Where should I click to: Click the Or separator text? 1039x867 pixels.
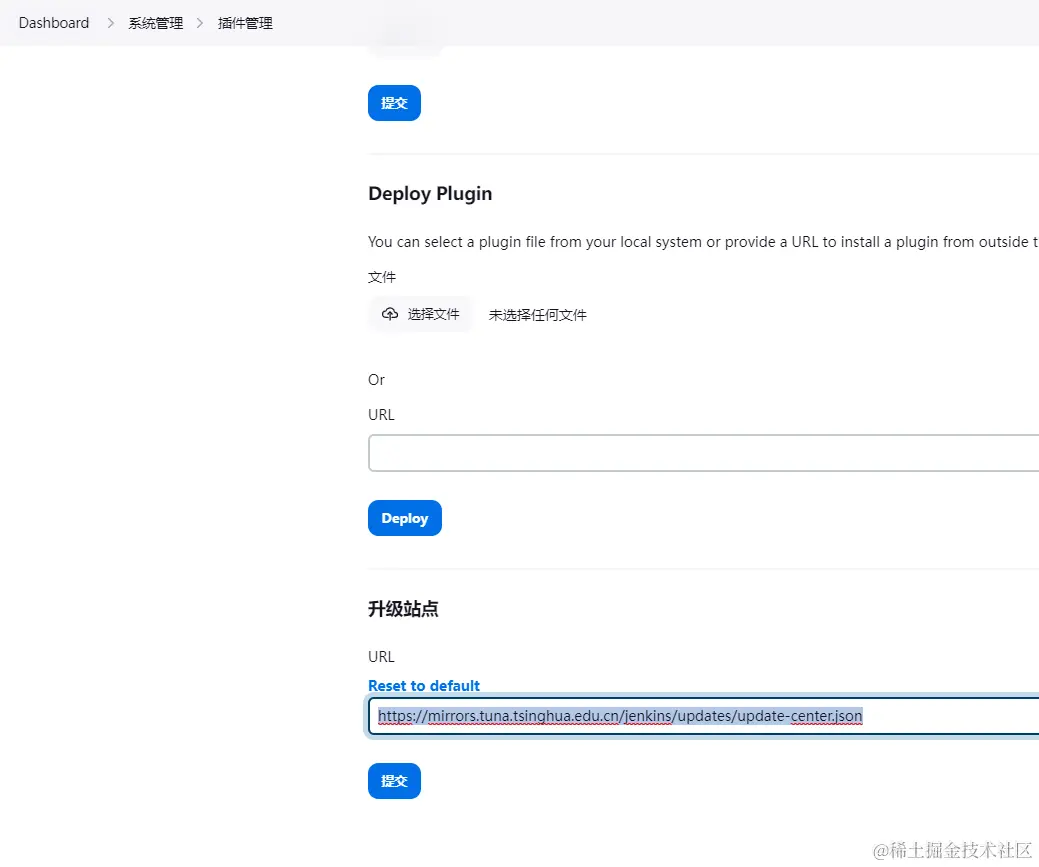(x=376, y=380)
